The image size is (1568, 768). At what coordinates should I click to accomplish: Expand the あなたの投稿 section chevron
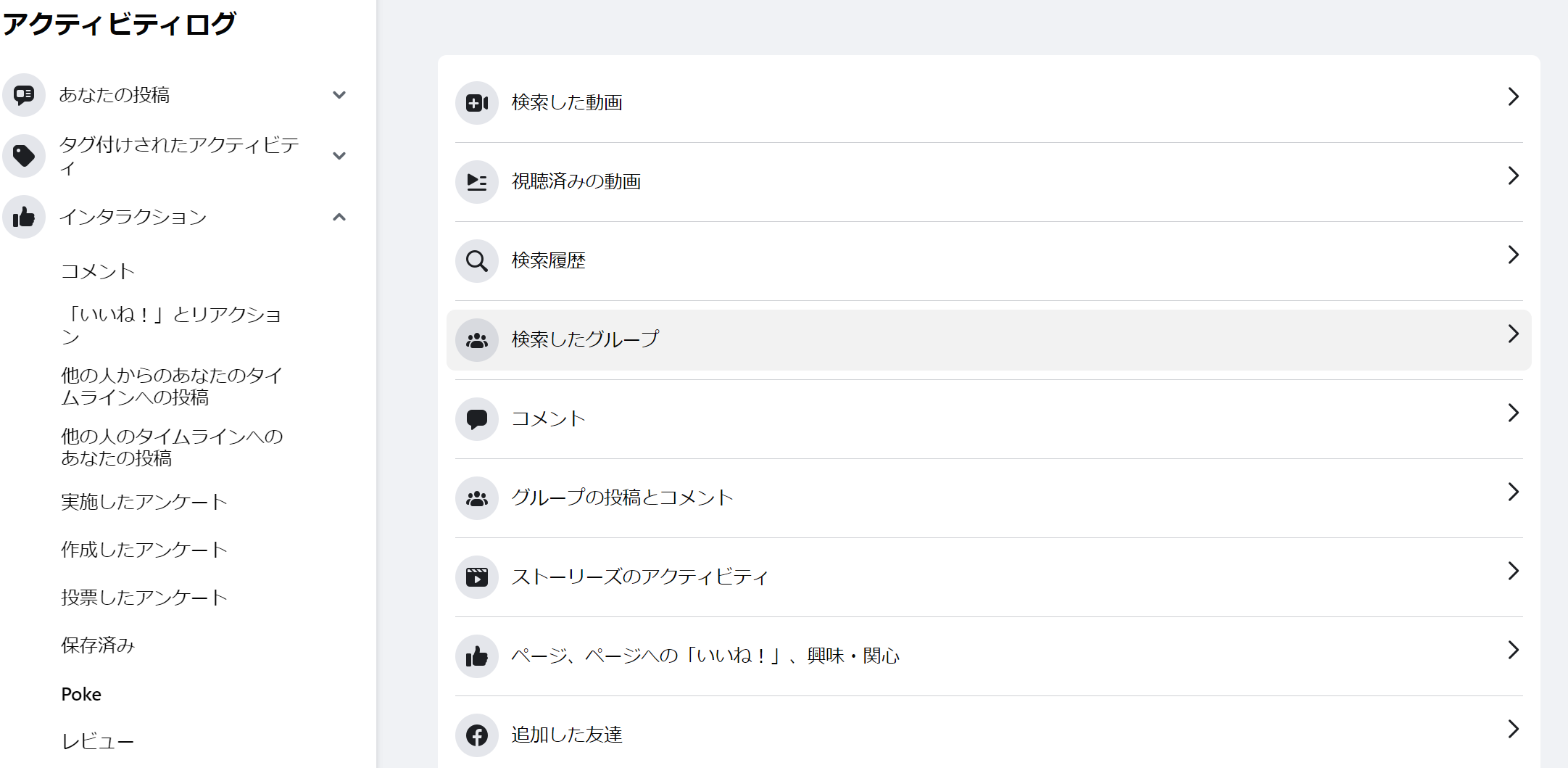(x=339, y=95)
